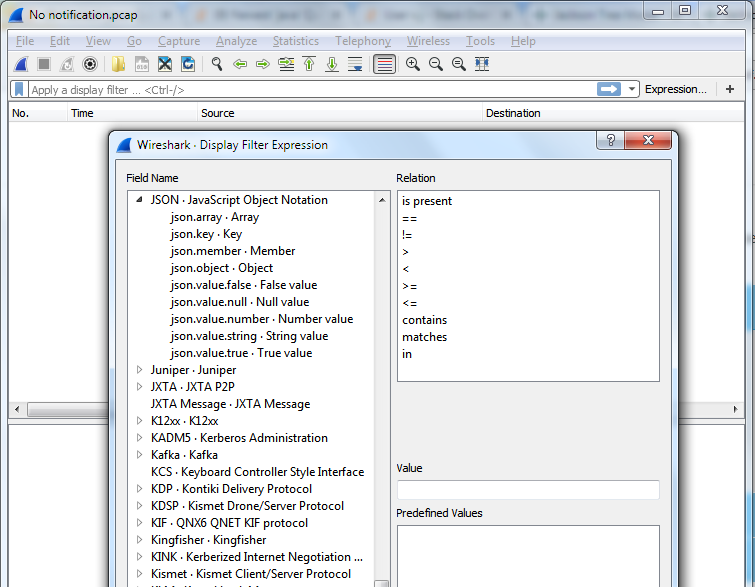755x587 pixels.
Task: Click the Expression... button
Action: click(x=676, y=90)
